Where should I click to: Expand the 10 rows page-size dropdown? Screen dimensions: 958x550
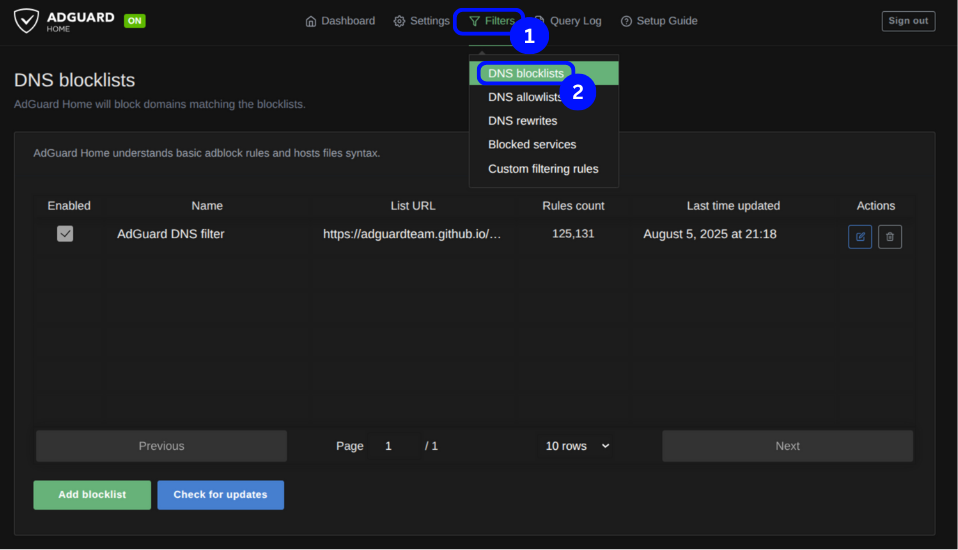(577, 446)
